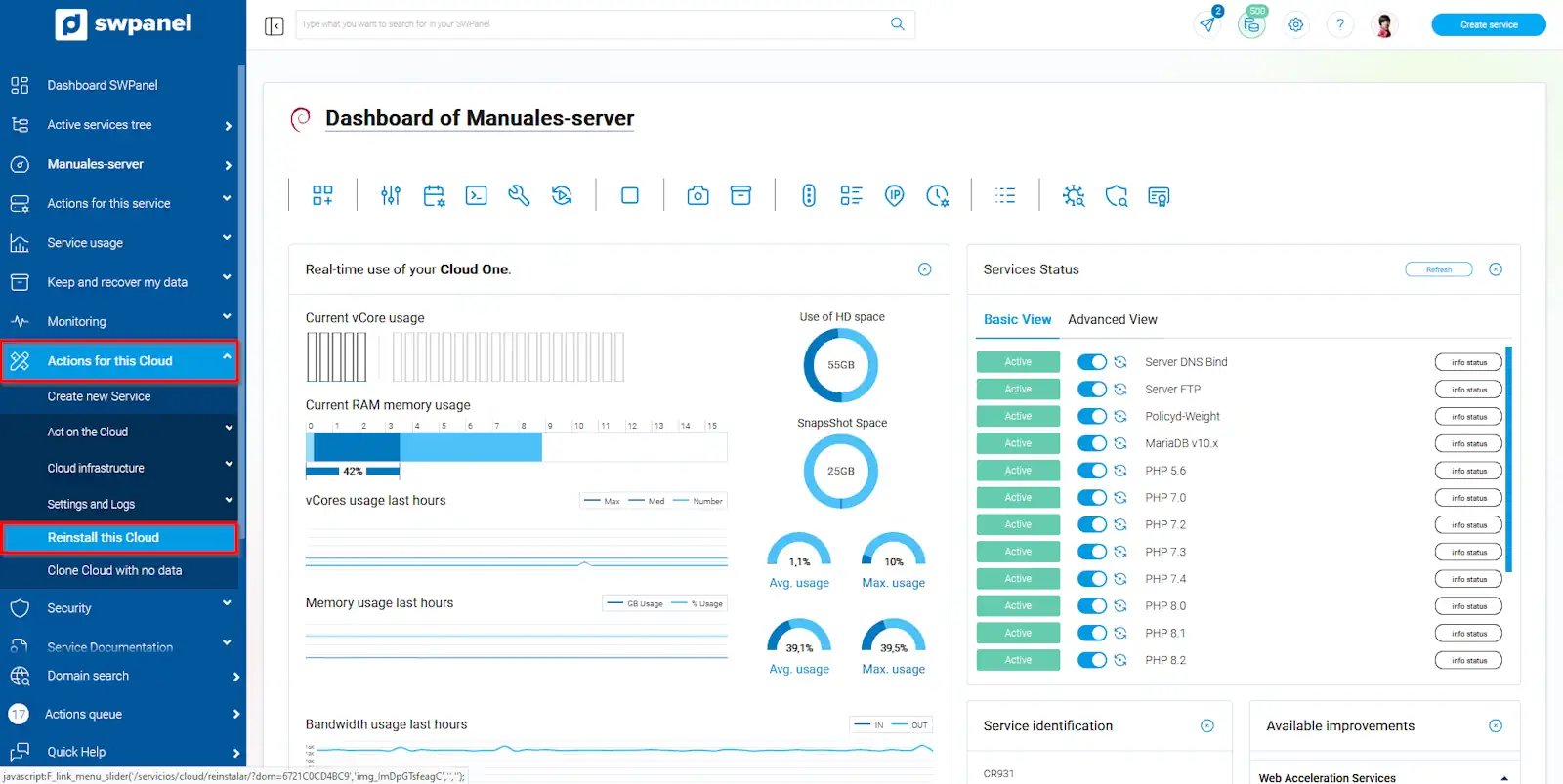The height and width of the screenshot is (784, 1563).
Task: Expand Settings and Logs submenu
Action: (x=119, y=504)
